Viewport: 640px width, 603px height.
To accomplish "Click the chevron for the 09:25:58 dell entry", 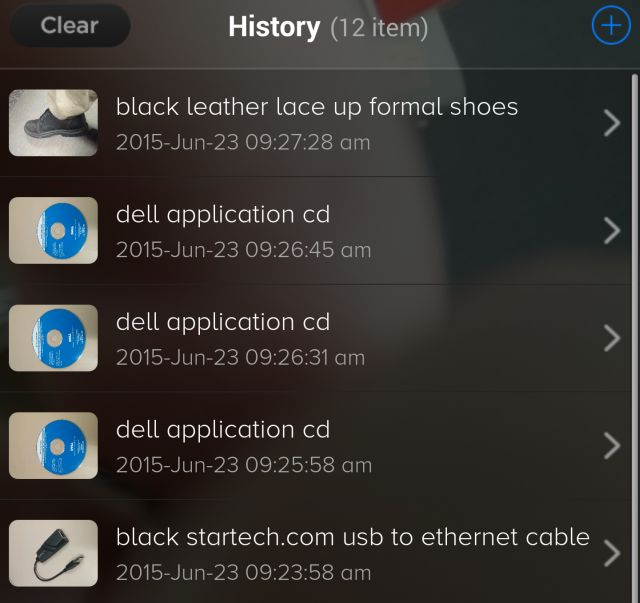I will pyautogui.click(x=612, y=446).
